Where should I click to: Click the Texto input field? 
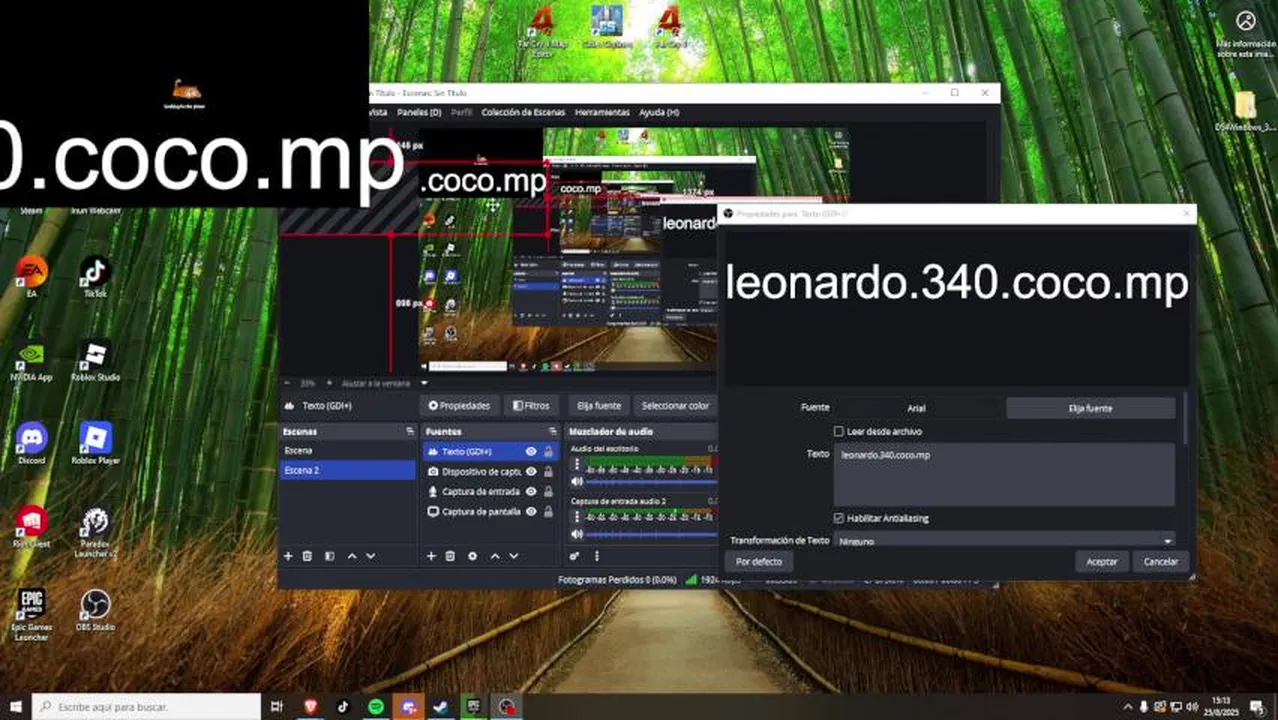tap(1004, 475)
